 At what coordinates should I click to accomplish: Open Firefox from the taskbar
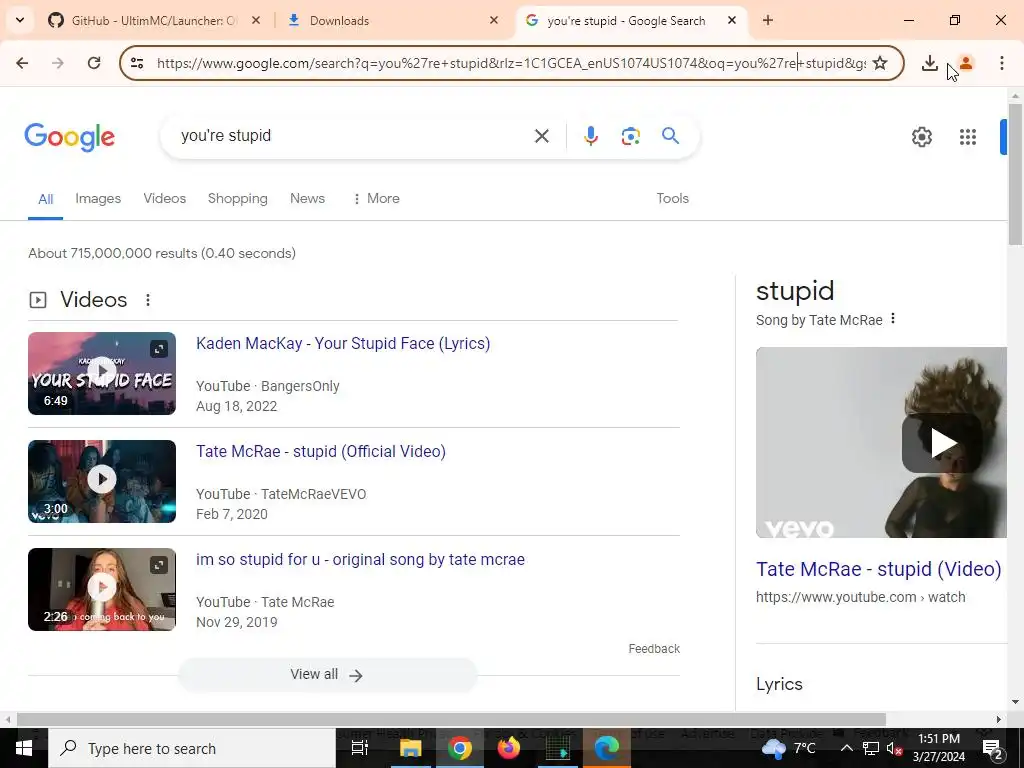[509, 748]
